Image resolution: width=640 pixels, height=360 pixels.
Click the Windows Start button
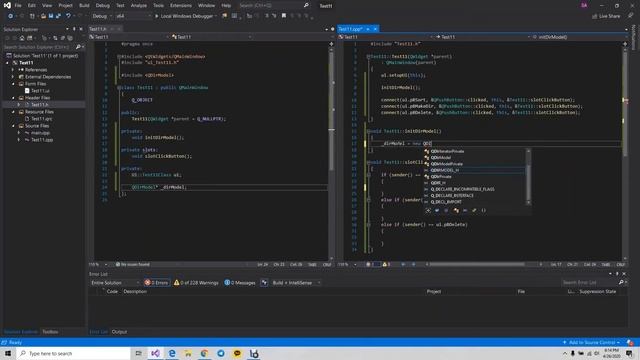[8, 353]
